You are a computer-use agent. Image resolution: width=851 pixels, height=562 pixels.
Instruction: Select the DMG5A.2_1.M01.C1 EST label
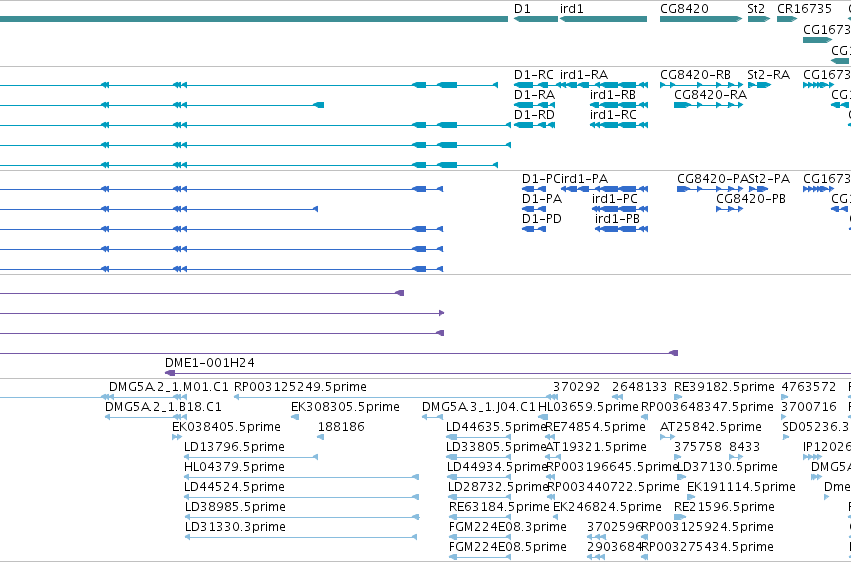169,387
